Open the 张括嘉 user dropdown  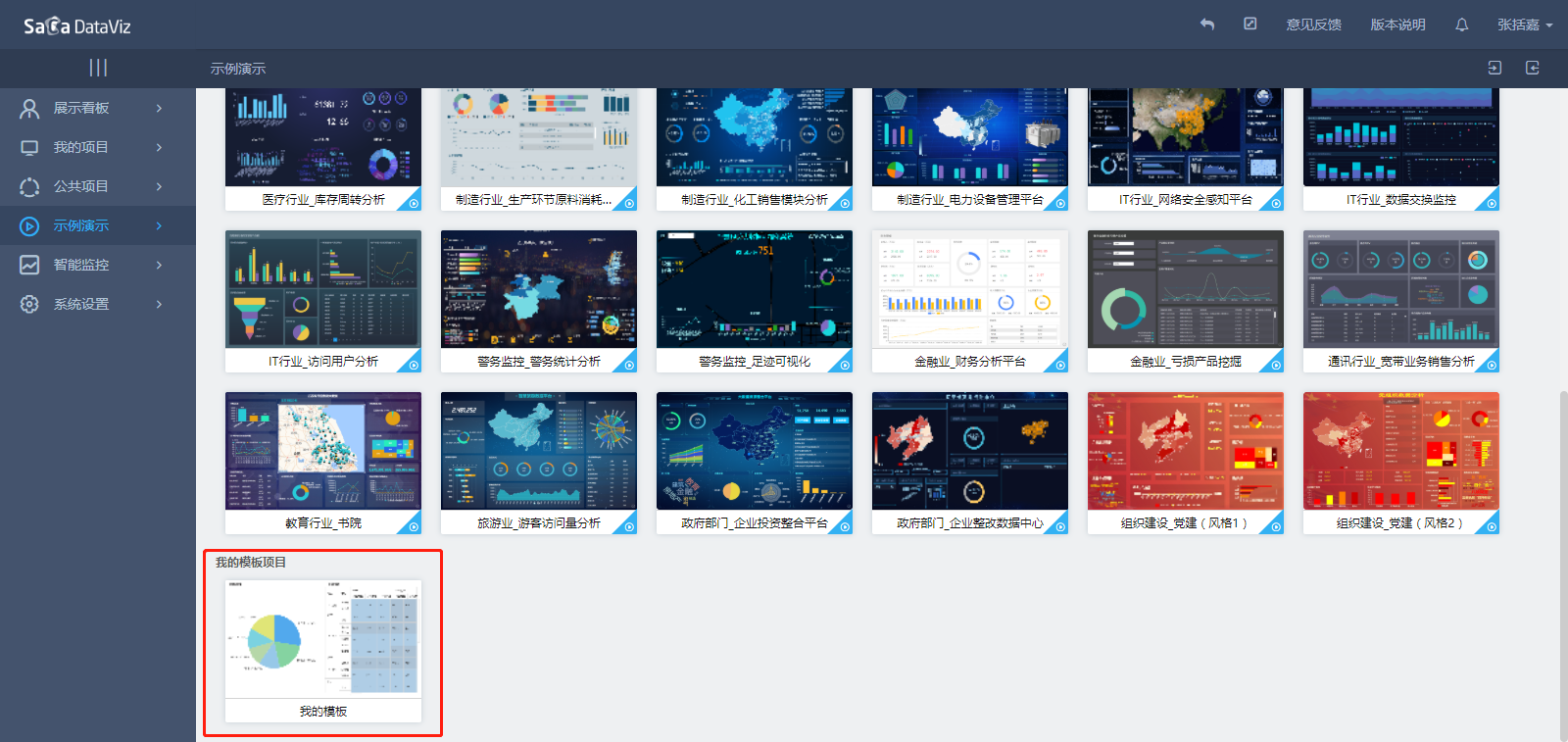(x=1525, y=25)
